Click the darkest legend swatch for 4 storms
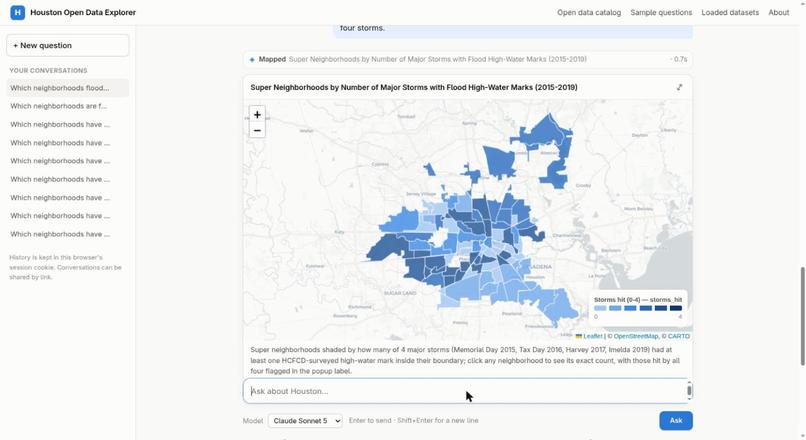 point(675,308)
